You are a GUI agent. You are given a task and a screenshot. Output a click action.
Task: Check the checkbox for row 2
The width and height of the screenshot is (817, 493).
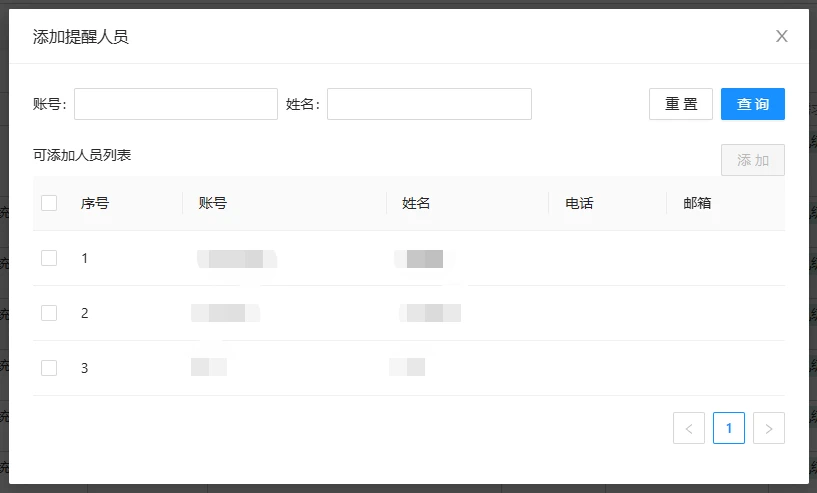[49, 313]
